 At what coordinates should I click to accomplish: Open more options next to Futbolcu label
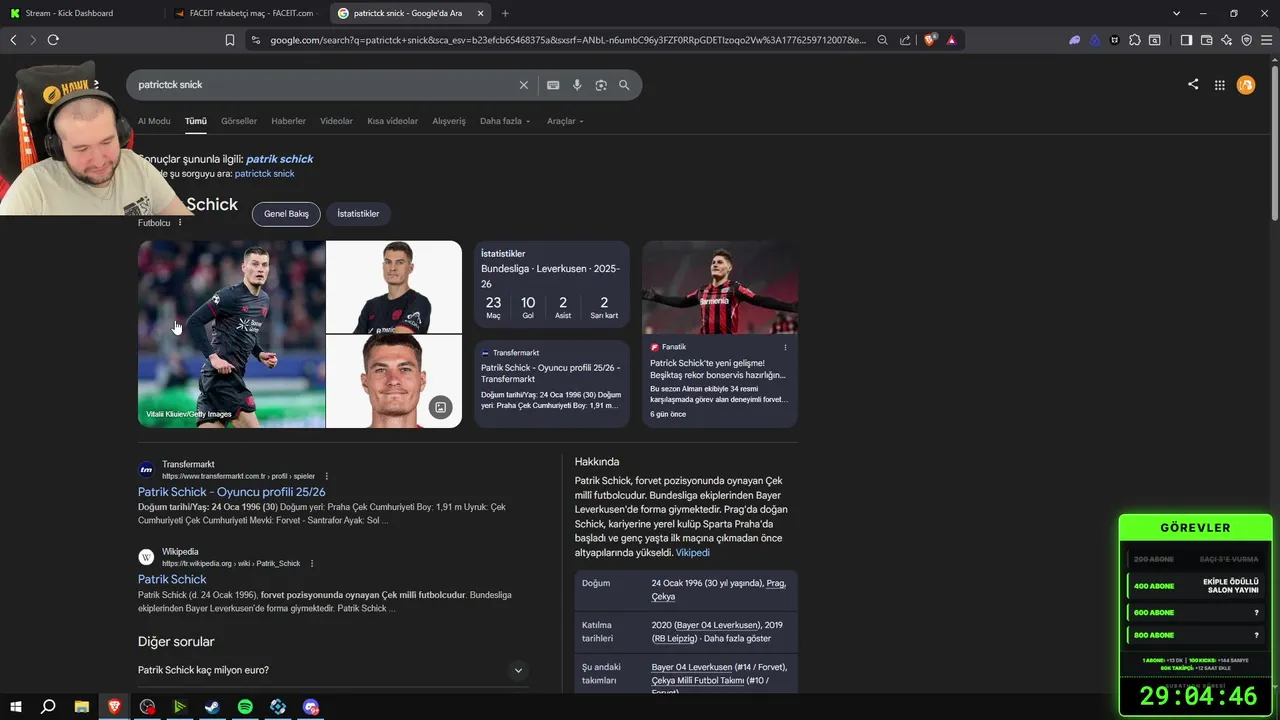180,222
